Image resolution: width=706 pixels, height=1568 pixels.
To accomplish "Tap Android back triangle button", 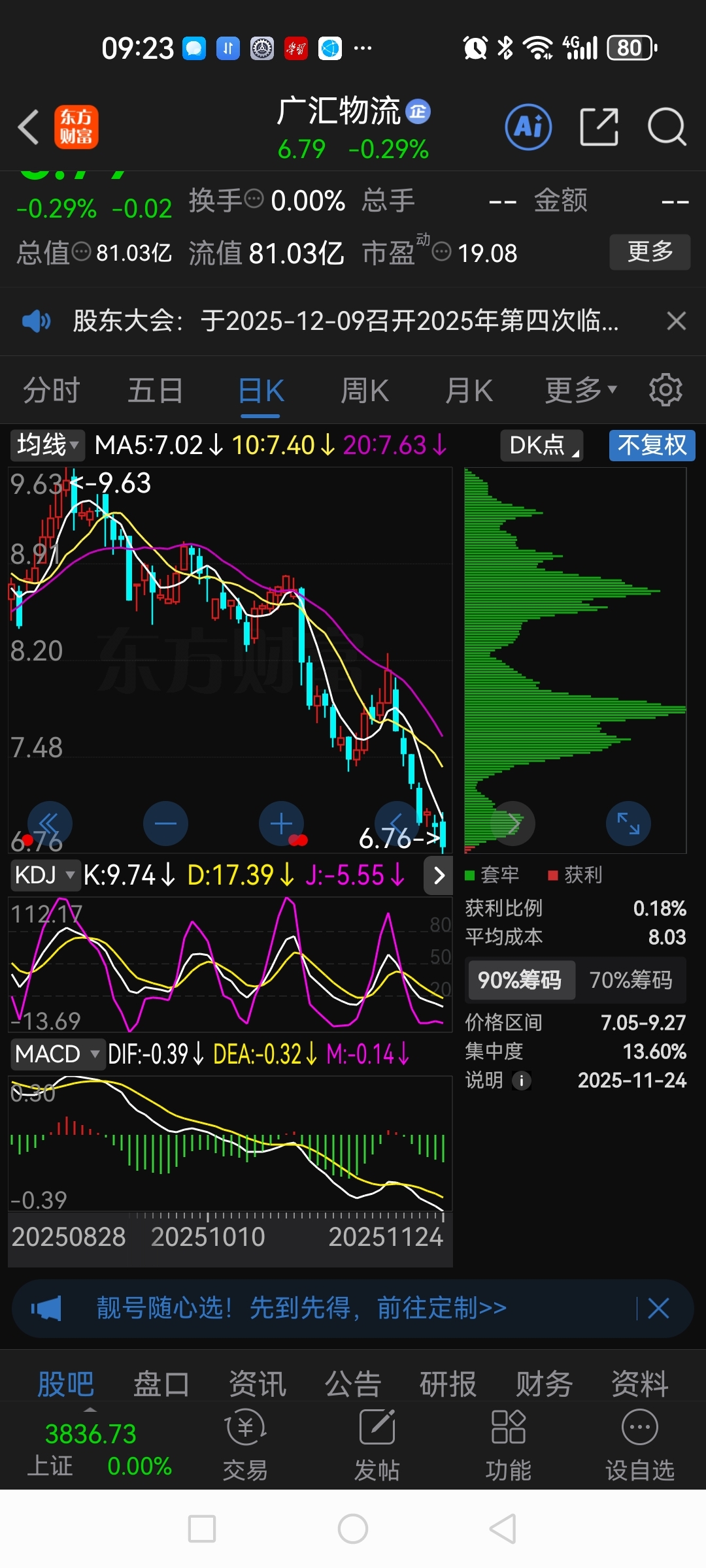I will (x=503, y=1529).
